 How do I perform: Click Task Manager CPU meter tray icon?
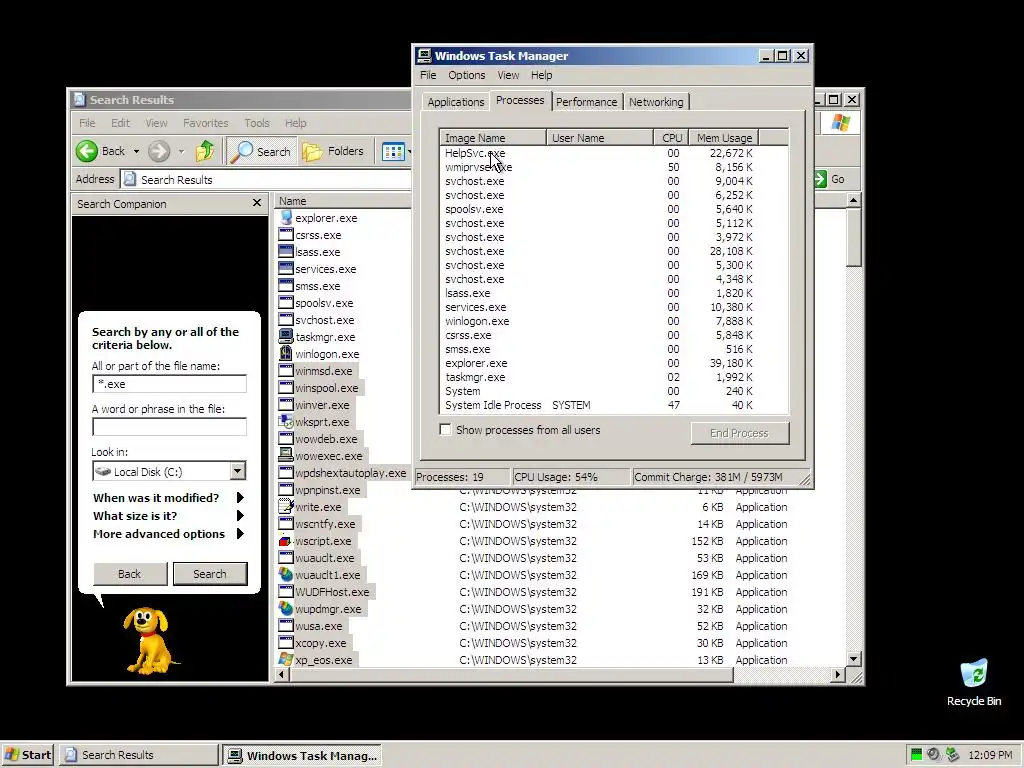pyautogui.click(x=916, y=754)
